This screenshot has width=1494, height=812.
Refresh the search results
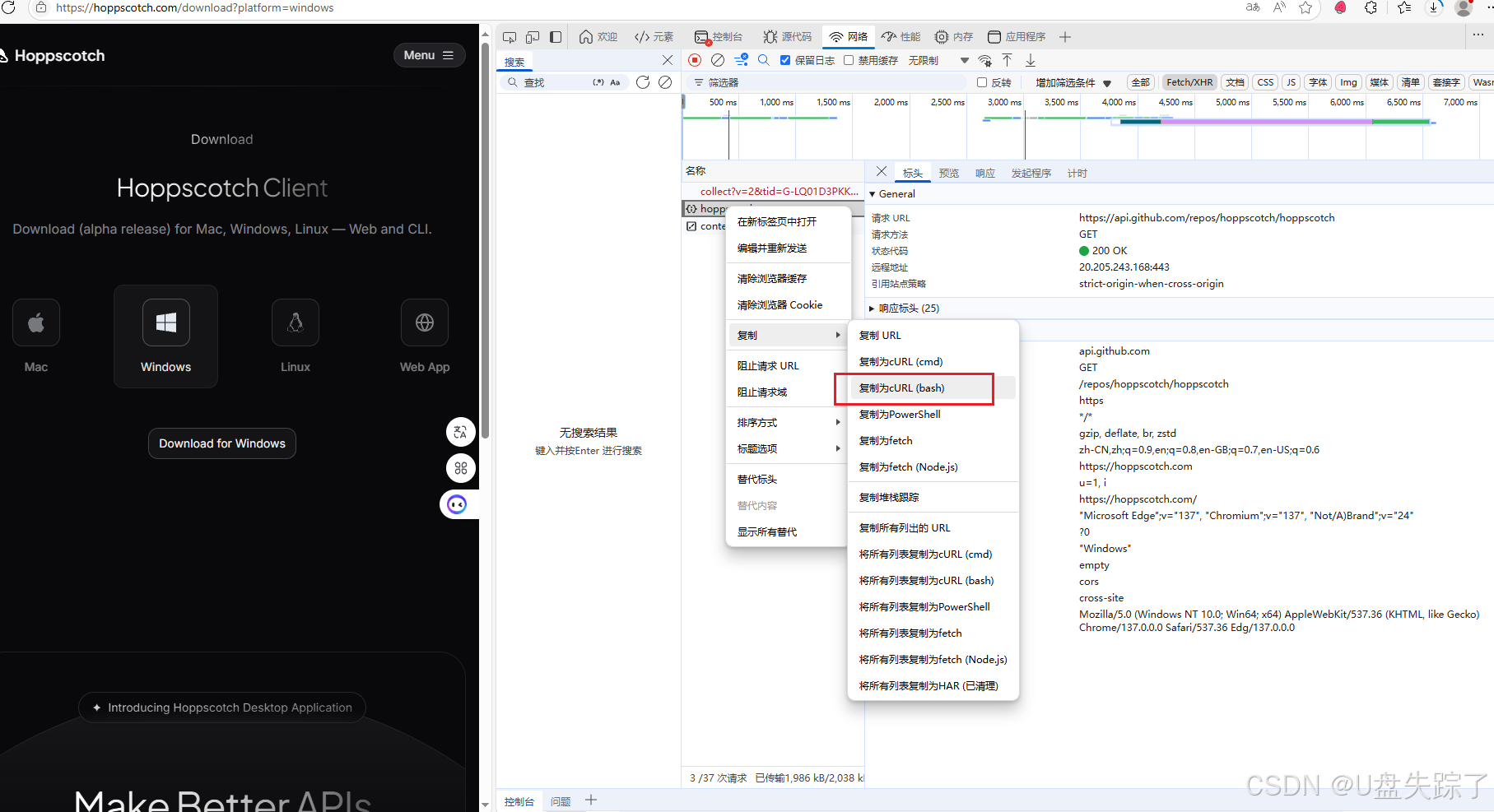tap(643, 82)
